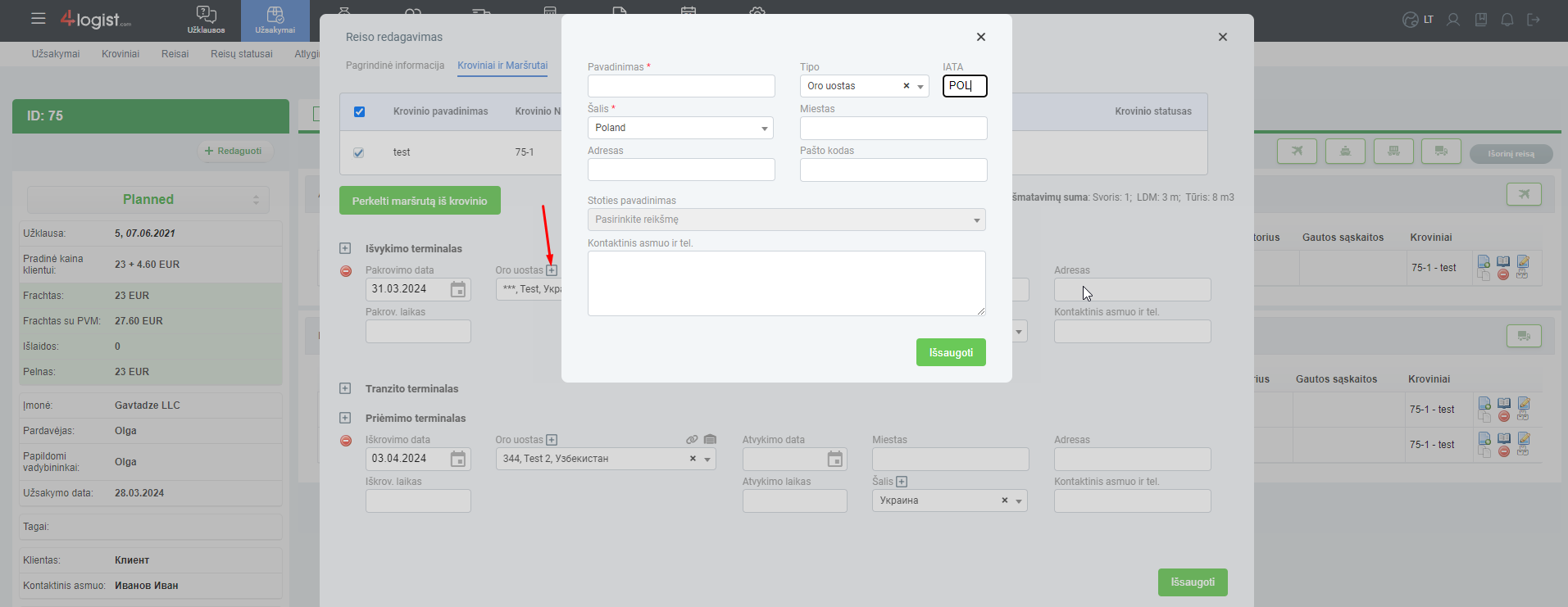Clear the 344, Test 2 airport selection

(693, 459)
